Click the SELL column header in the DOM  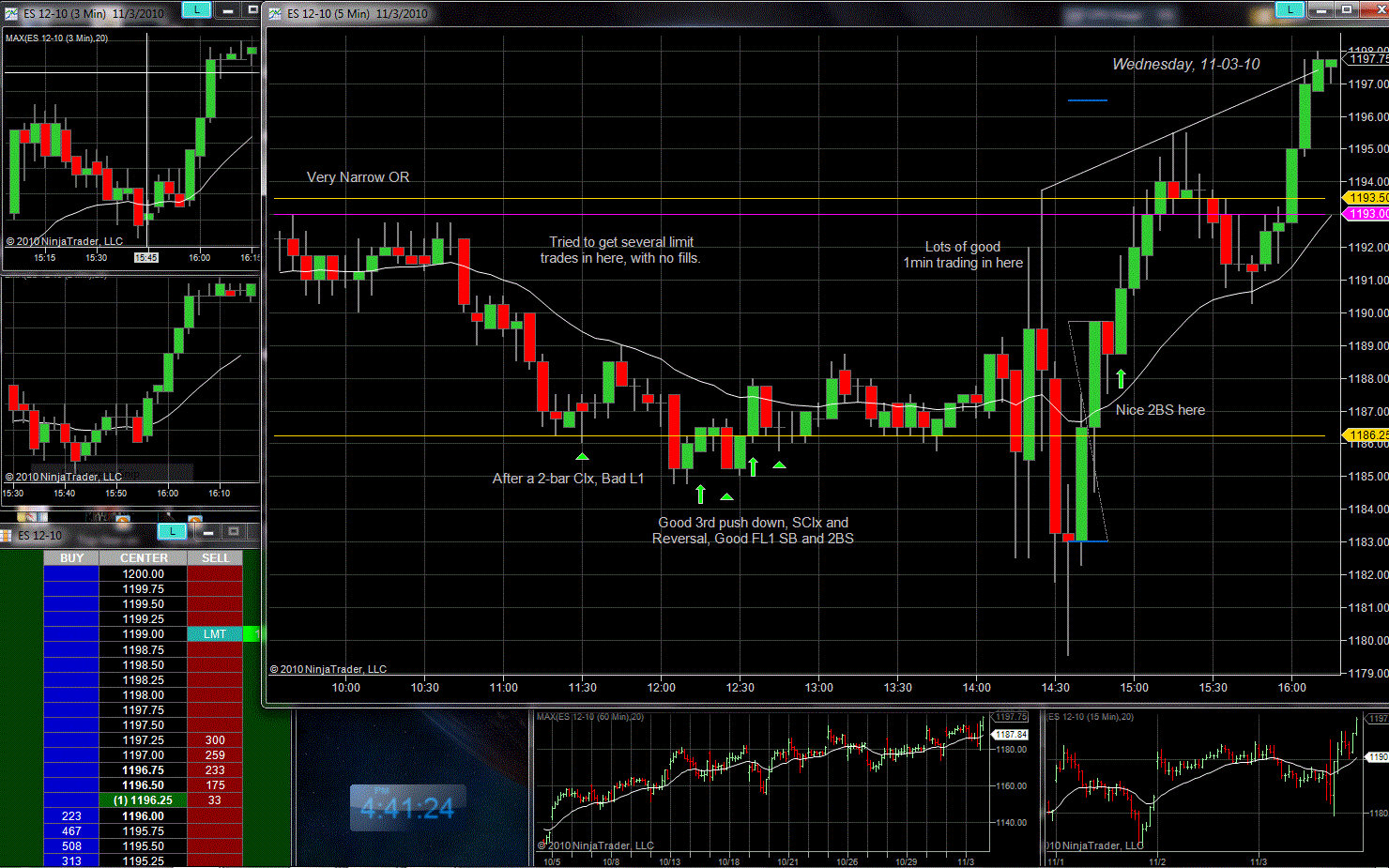(x=215, y=558)
